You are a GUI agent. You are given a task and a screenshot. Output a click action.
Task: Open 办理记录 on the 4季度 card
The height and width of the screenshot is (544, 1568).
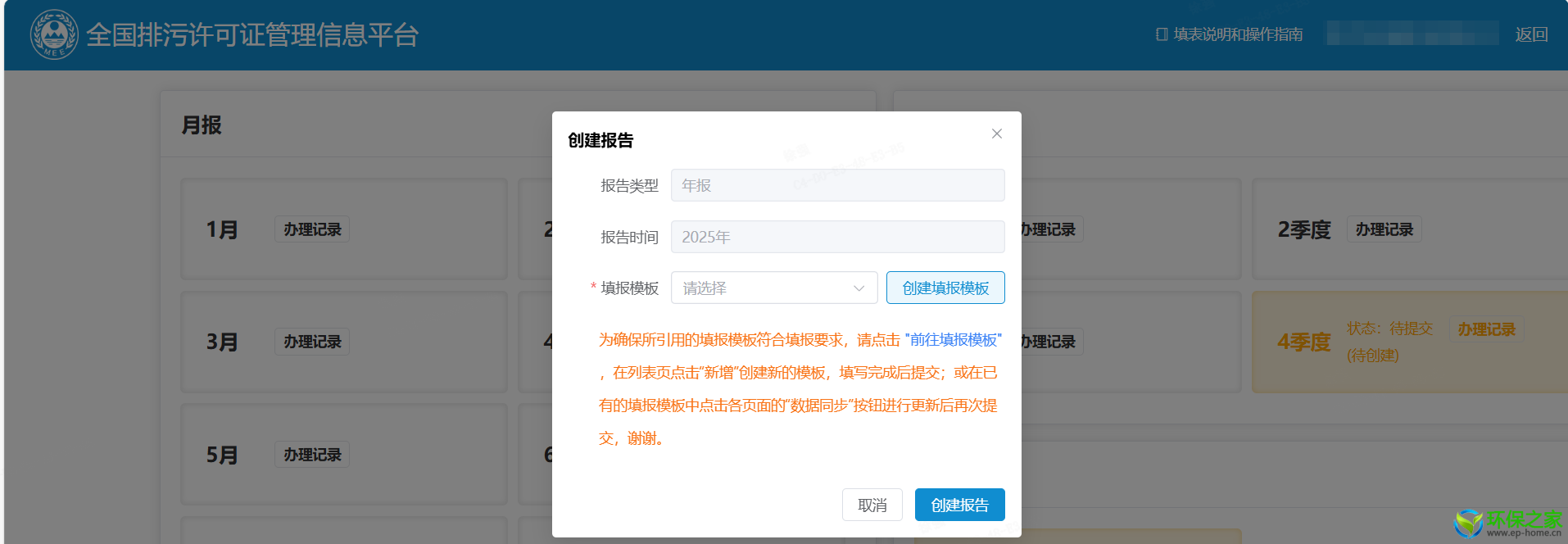[x=1486, y=329]
